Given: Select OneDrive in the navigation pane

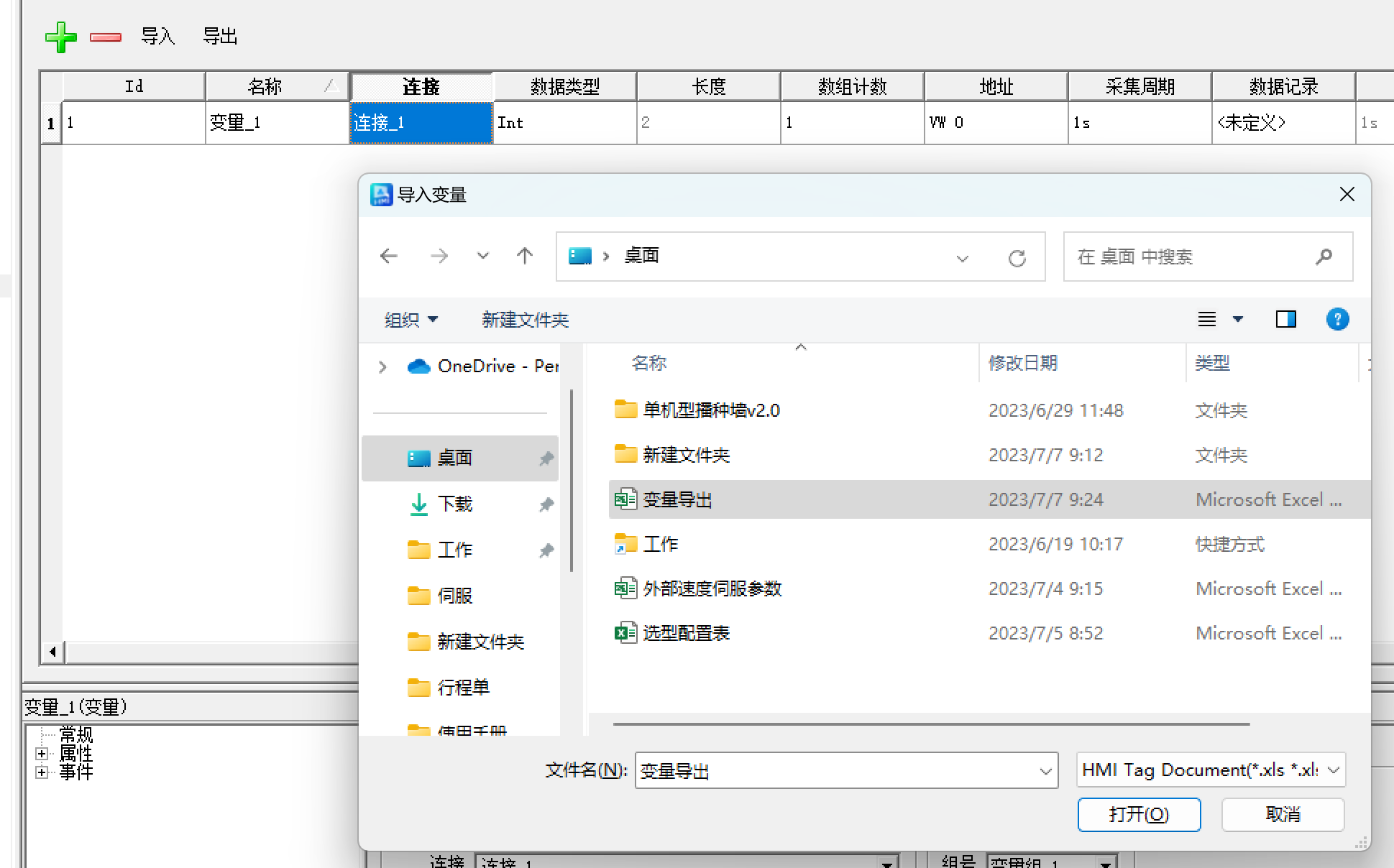Looking at the screenshot, I should [483, 366].
